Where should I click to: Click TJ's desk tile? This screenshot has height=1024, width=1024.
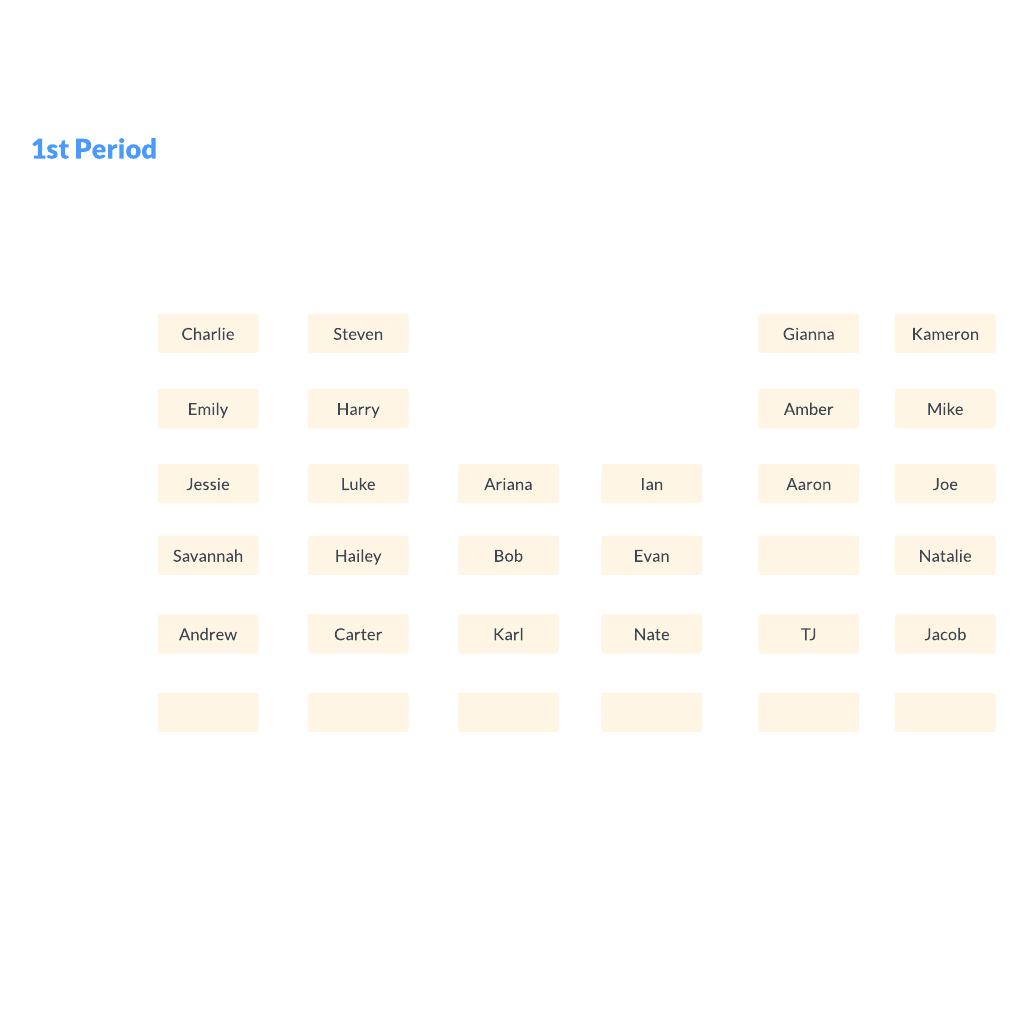(x=808, y=634)
